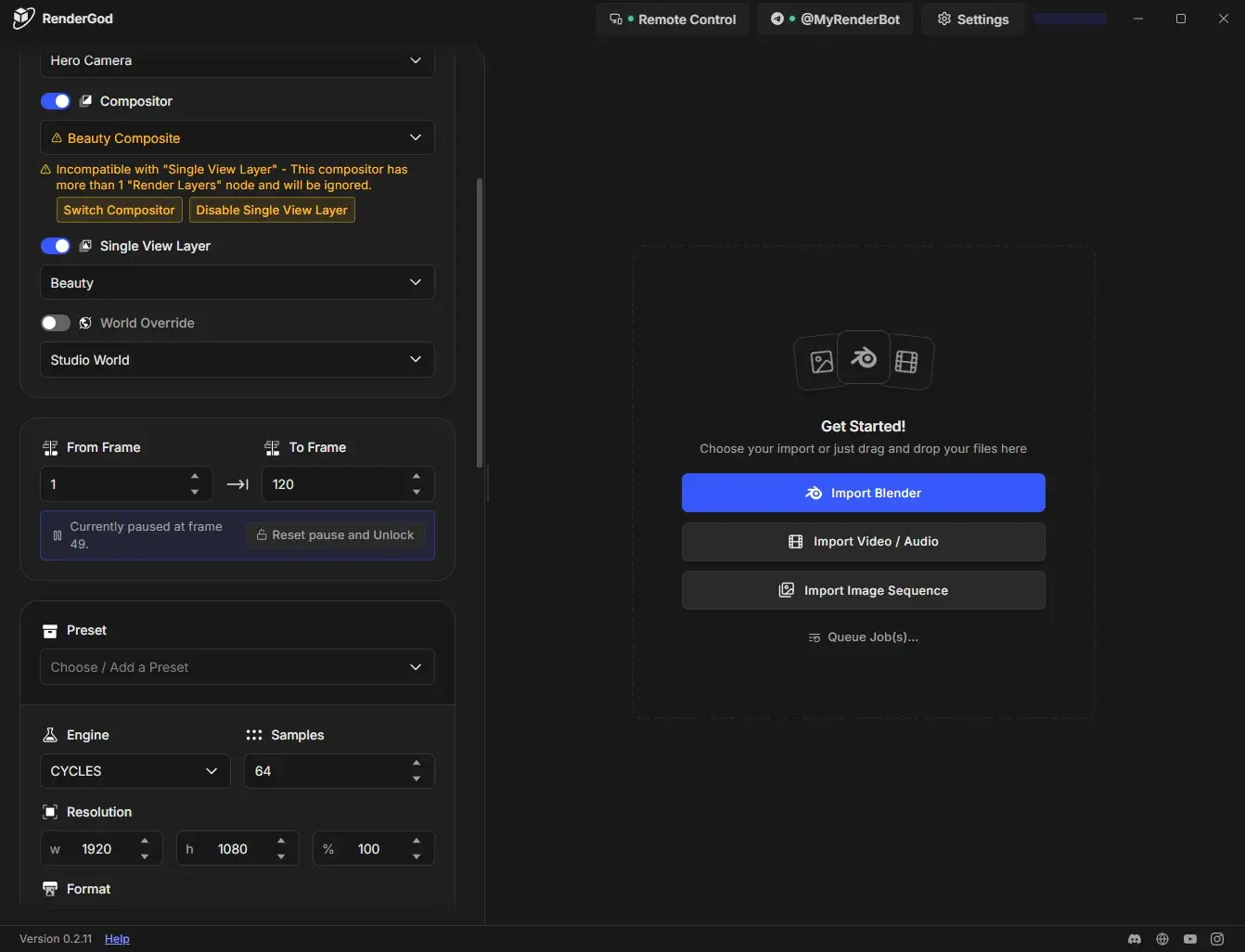Click the progress bar beside Settings

(1071, 19)
